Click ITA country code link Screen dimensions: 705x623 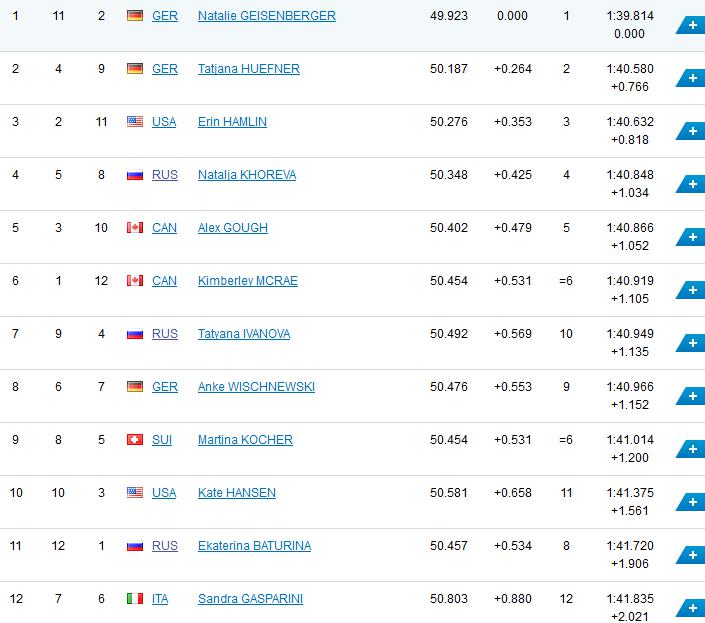(160, 599)
